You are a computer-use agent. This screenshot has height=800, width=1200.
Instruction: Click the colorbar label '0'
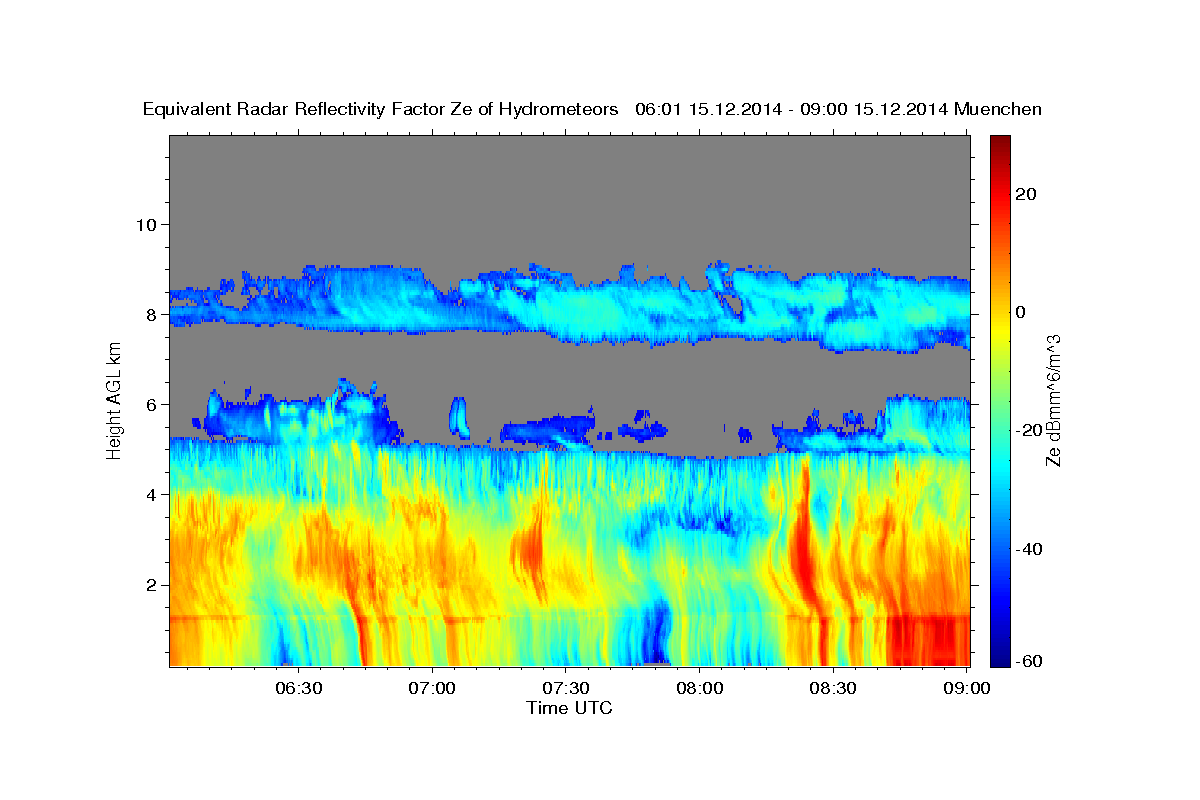pyautogui.click(x=1020, y=312)
